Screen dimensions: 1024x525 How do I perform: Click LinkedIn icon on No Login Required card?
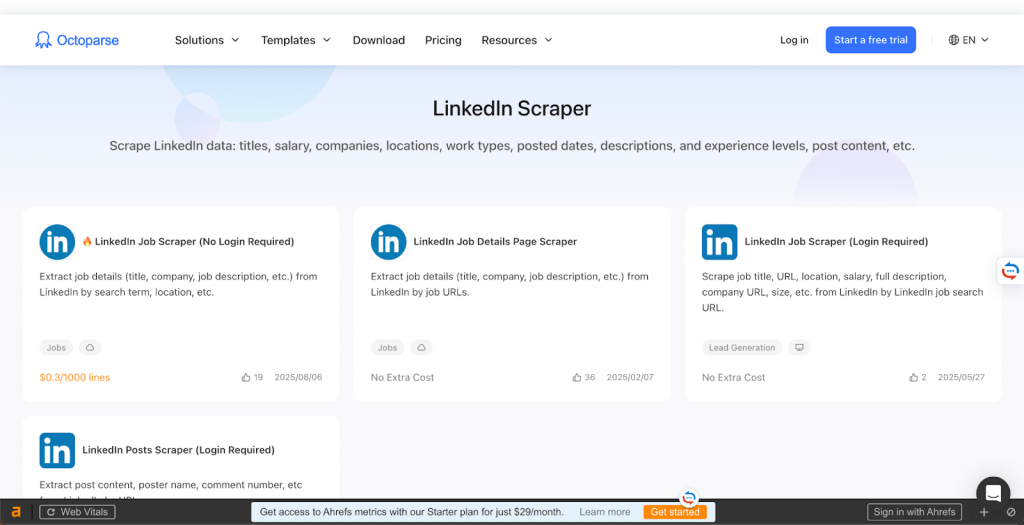point(57,242)
